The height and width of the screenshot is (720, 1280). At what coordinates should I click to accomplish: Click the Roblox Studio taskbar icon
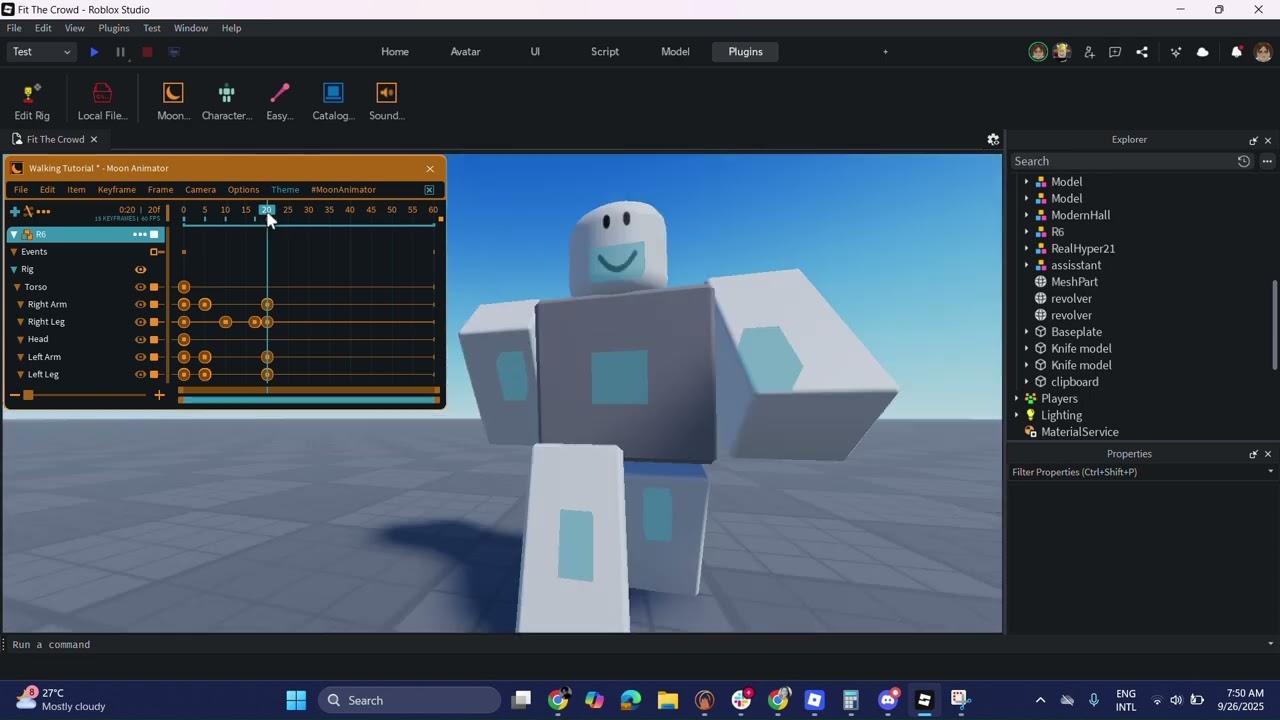click(x=924, y=700)
